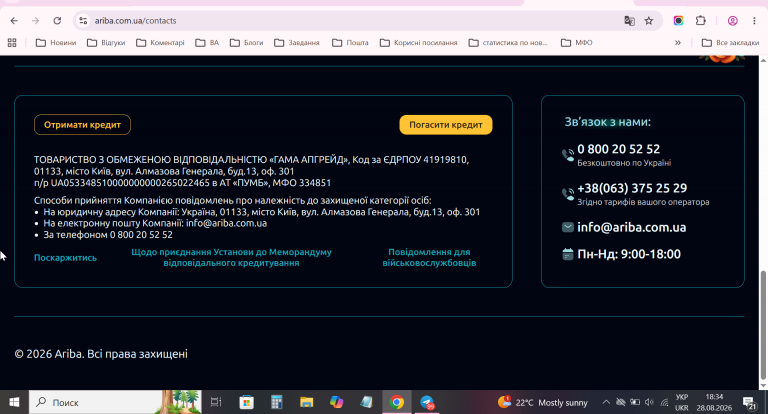This screenshot has width=768, height=414.
Task: Open the Chrome profile avatar
Action: pyautogui.click(x=733, y=21)
